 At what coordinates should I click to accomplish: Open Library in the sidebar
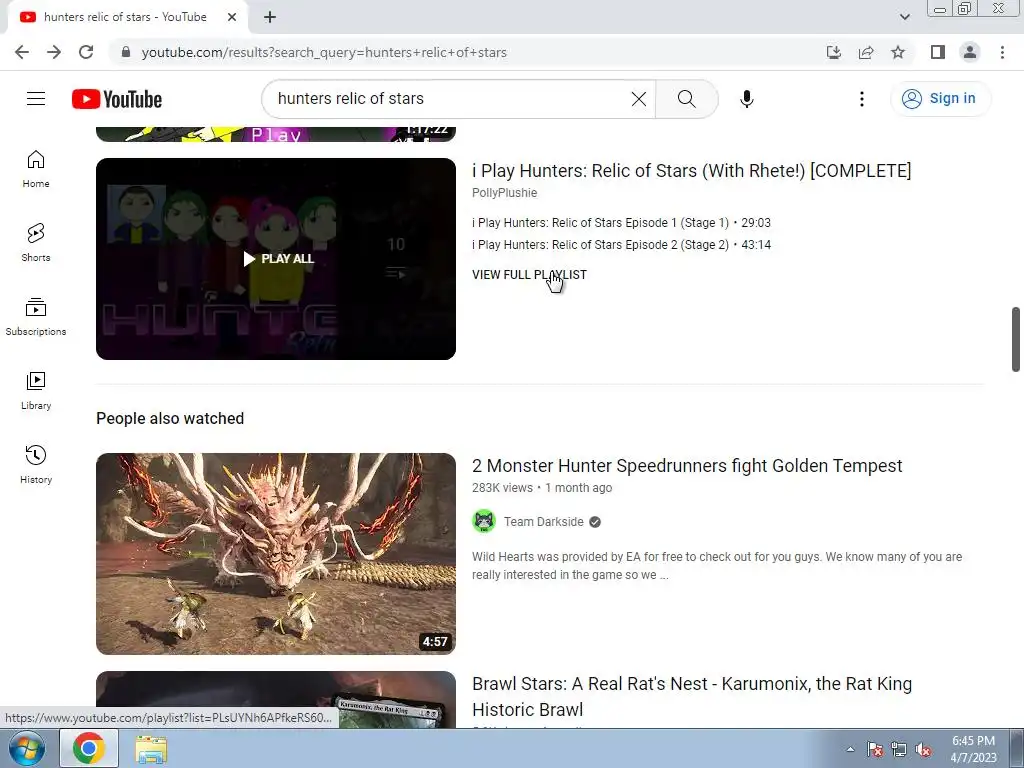(36, 391)
